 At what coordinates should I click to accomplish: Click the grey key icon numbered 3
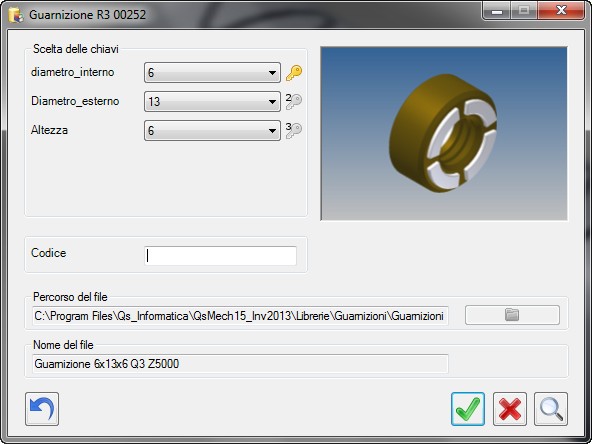coord(294,130)
